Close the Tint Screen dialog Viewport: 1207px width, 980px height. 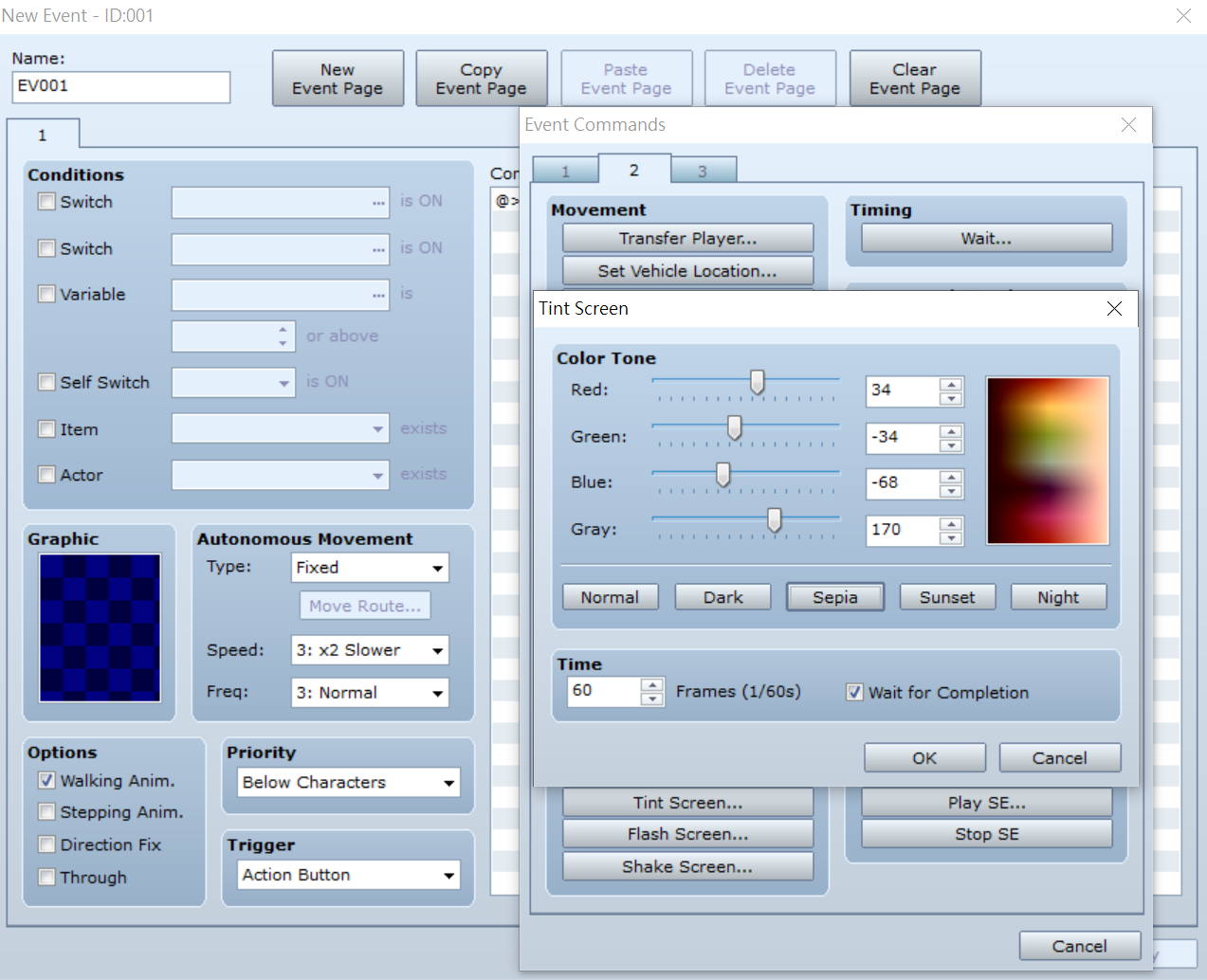1114,308
